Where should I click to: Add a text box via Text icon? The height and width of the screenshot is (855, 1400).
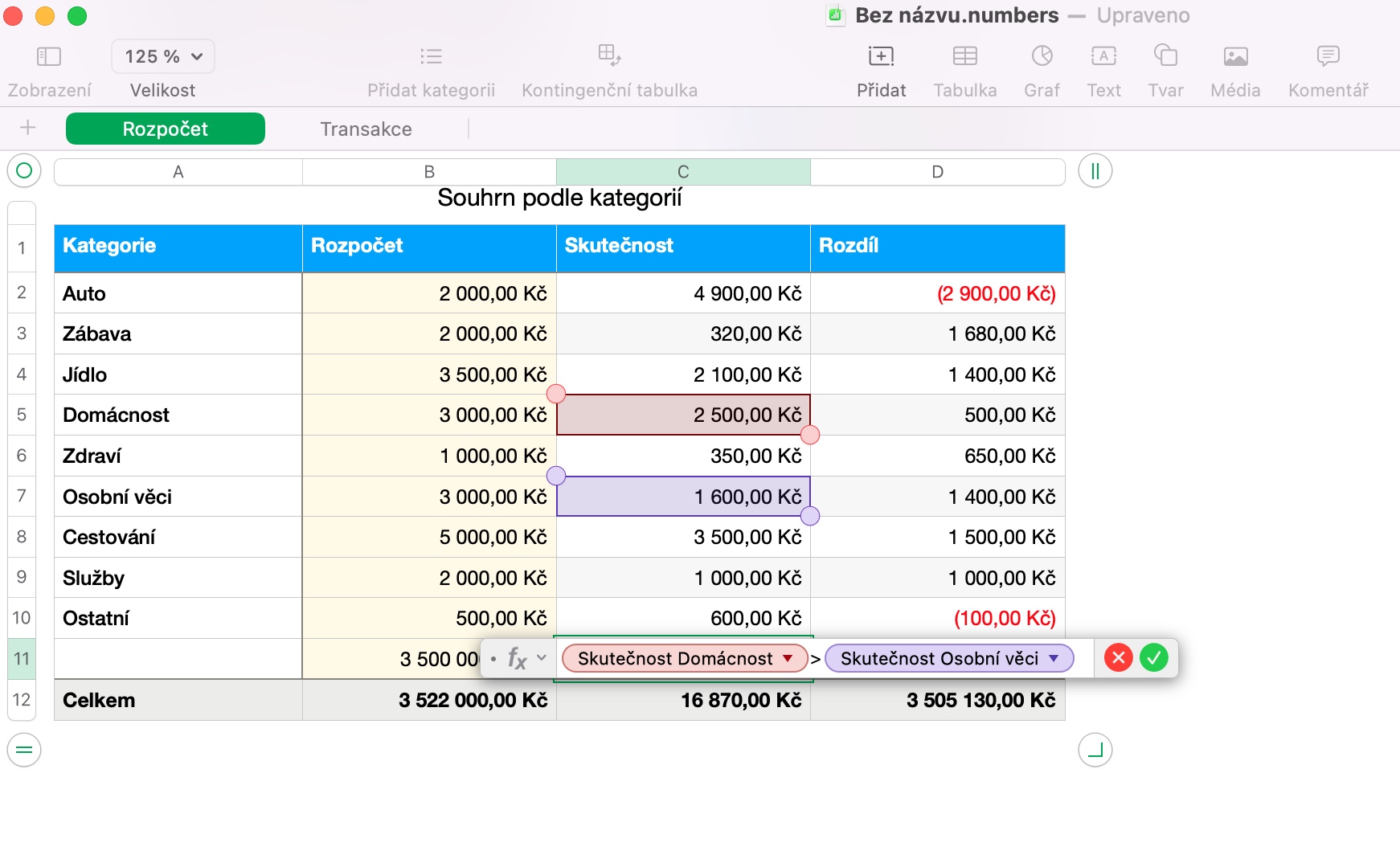(1103, 56)
